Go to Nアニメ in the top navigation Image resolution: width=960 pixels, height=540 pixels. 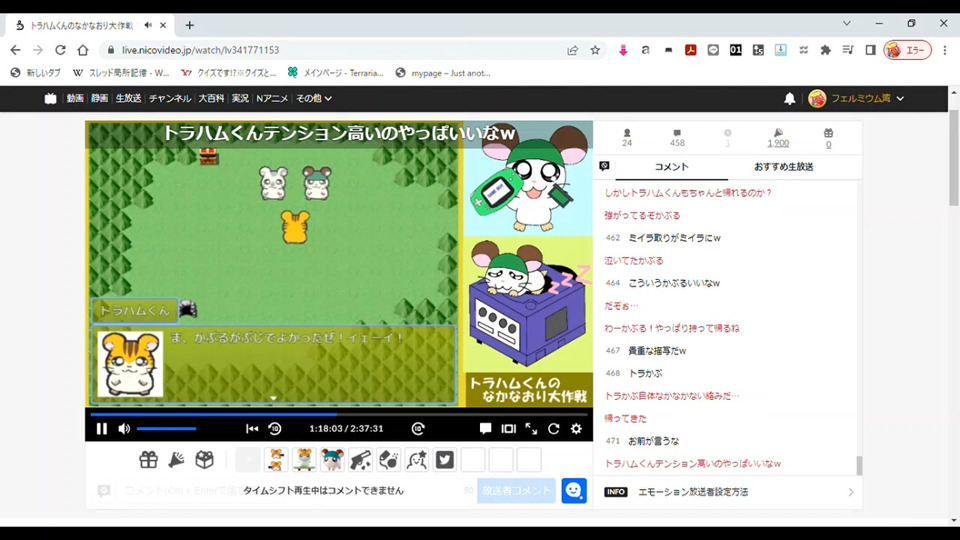272,98
